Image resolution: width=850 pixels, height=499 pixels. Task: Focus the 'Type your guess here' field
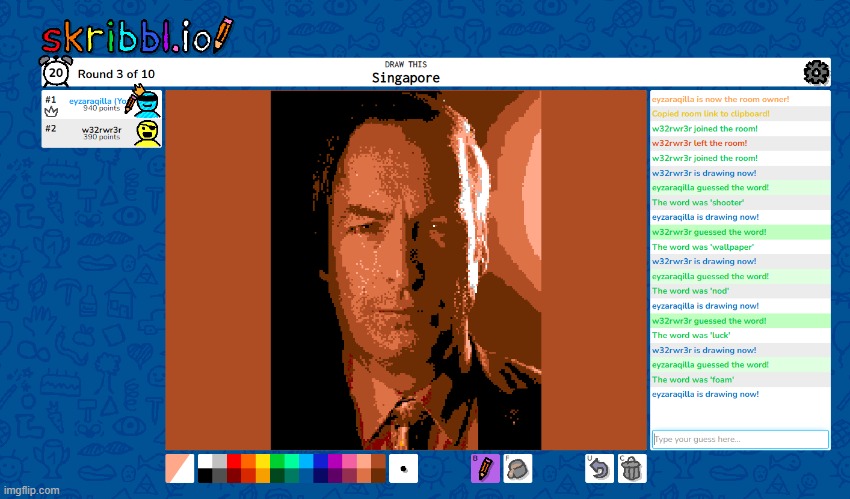click(740, 439)
